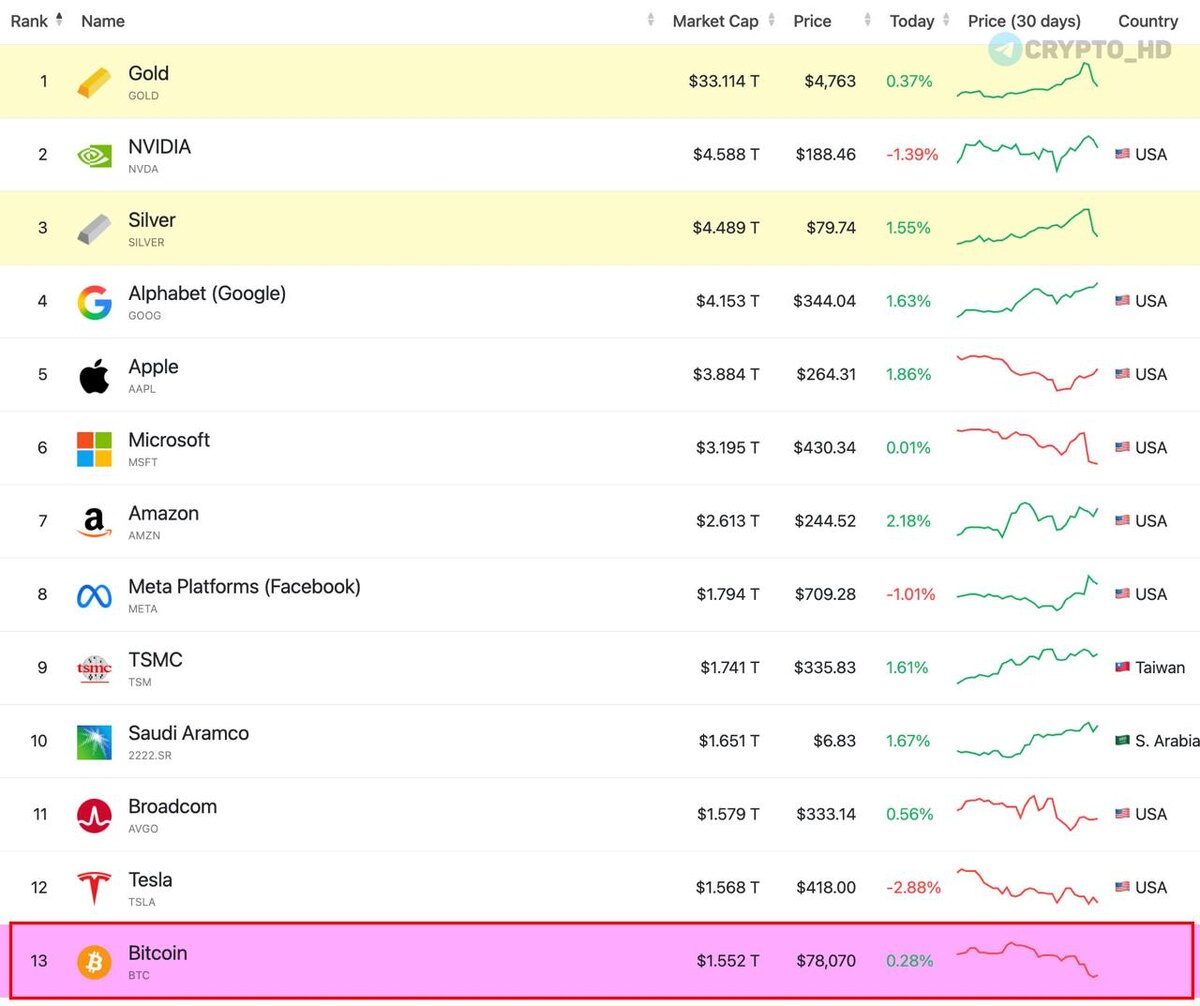Screen dimensions: 1200x1006
Task: Open the Bitcoin asset link
Action: pyautogui.click(x=157, y=953)
